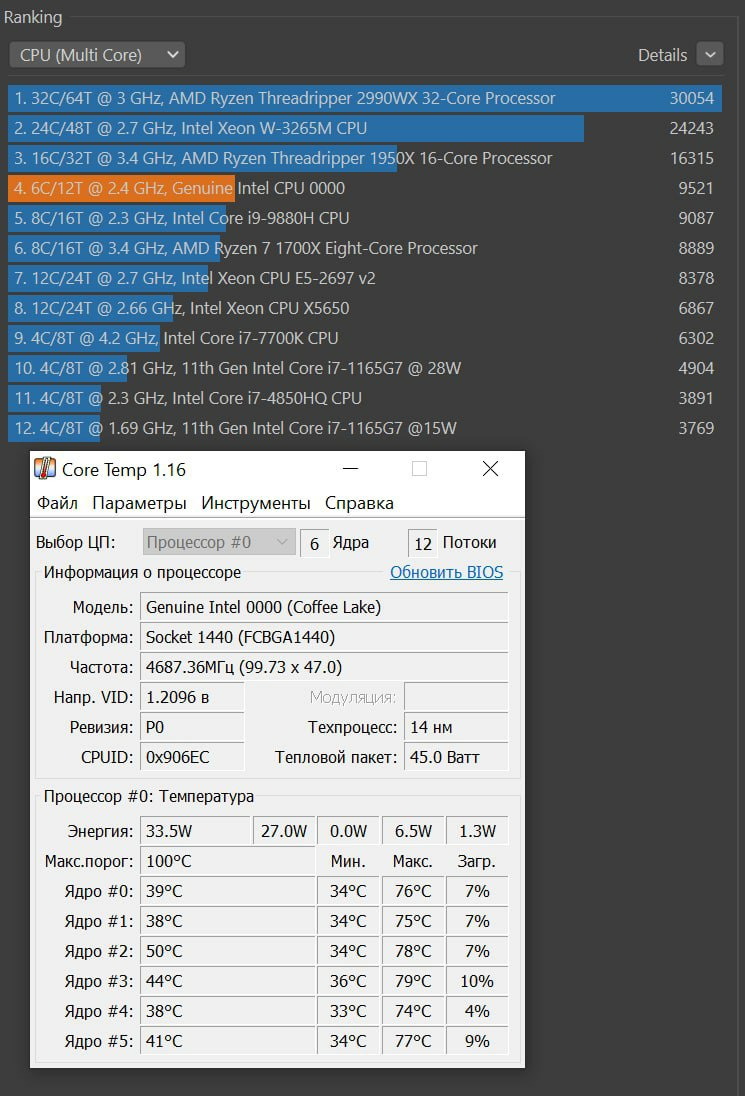Click the VID voltage field 1.2096 в
Screen dimensions: 745x1096
point(192,697)
